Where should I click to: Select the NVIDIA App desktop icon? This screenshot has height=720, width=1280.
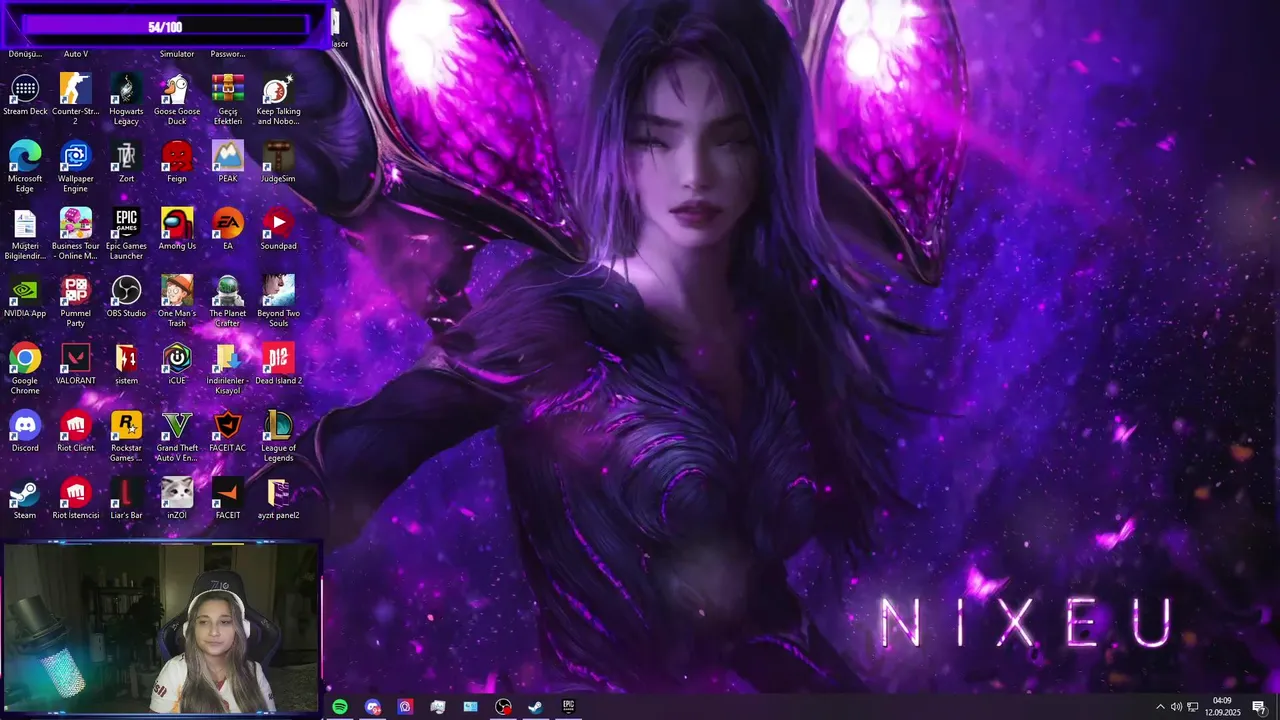25,296
